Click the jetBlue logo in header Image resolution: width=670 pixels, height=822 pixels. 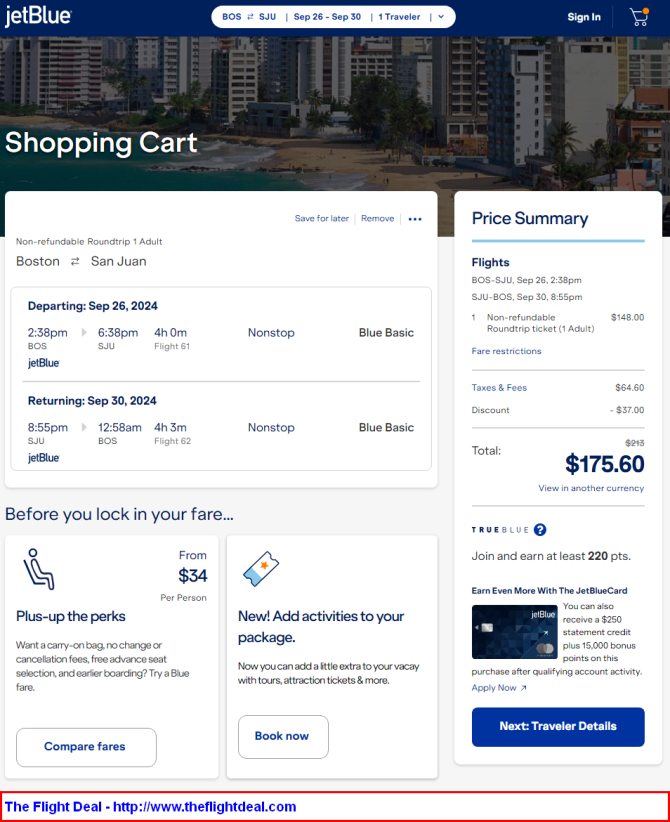(x=38, y=16)
